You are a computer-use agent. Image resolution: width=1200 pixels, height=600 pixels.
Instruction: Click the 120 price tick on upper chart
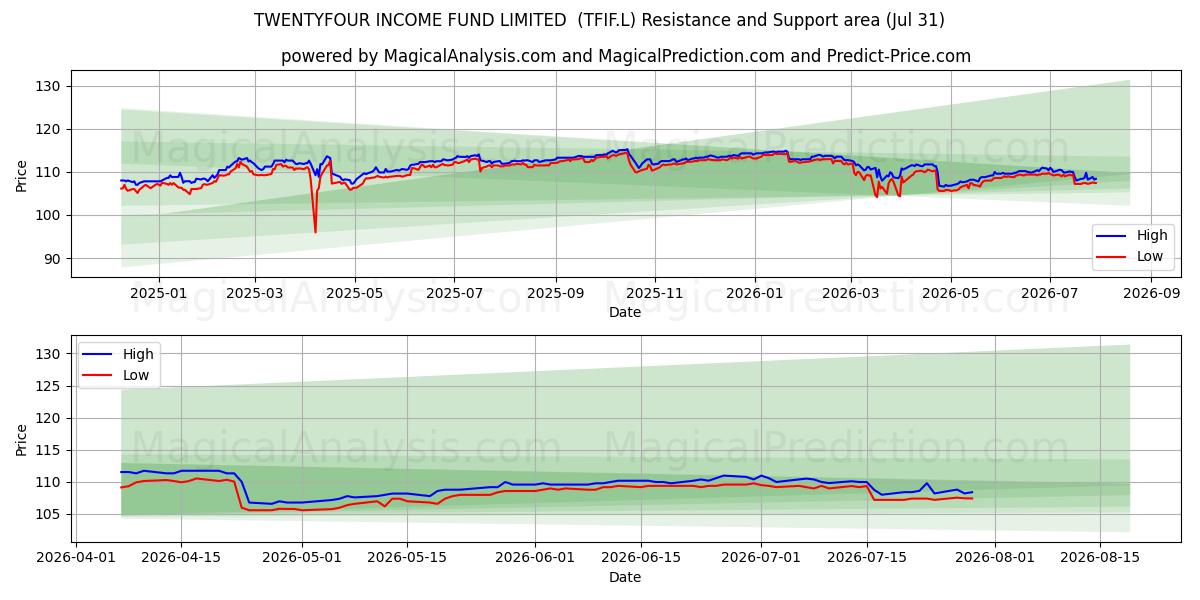49,130
